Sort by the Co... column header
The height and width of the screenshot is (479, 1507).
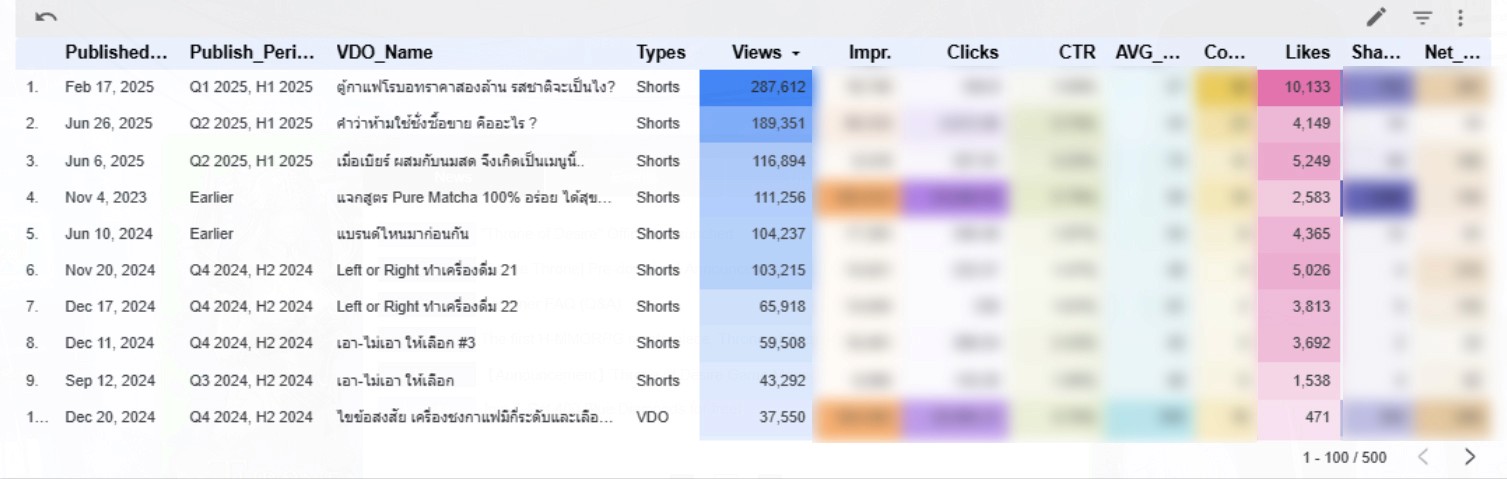[x=1224, y=52]
